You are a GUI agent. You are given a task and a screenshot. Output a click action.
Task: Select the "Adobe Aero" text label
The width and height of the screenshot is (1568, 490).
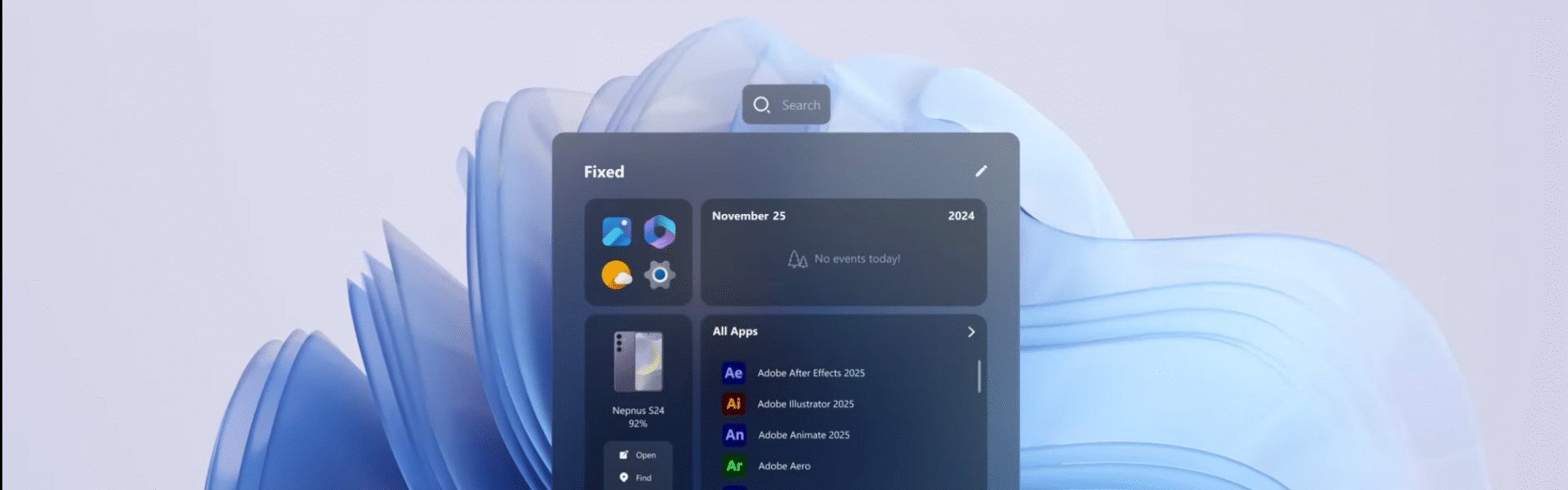[x=784, y=466]
